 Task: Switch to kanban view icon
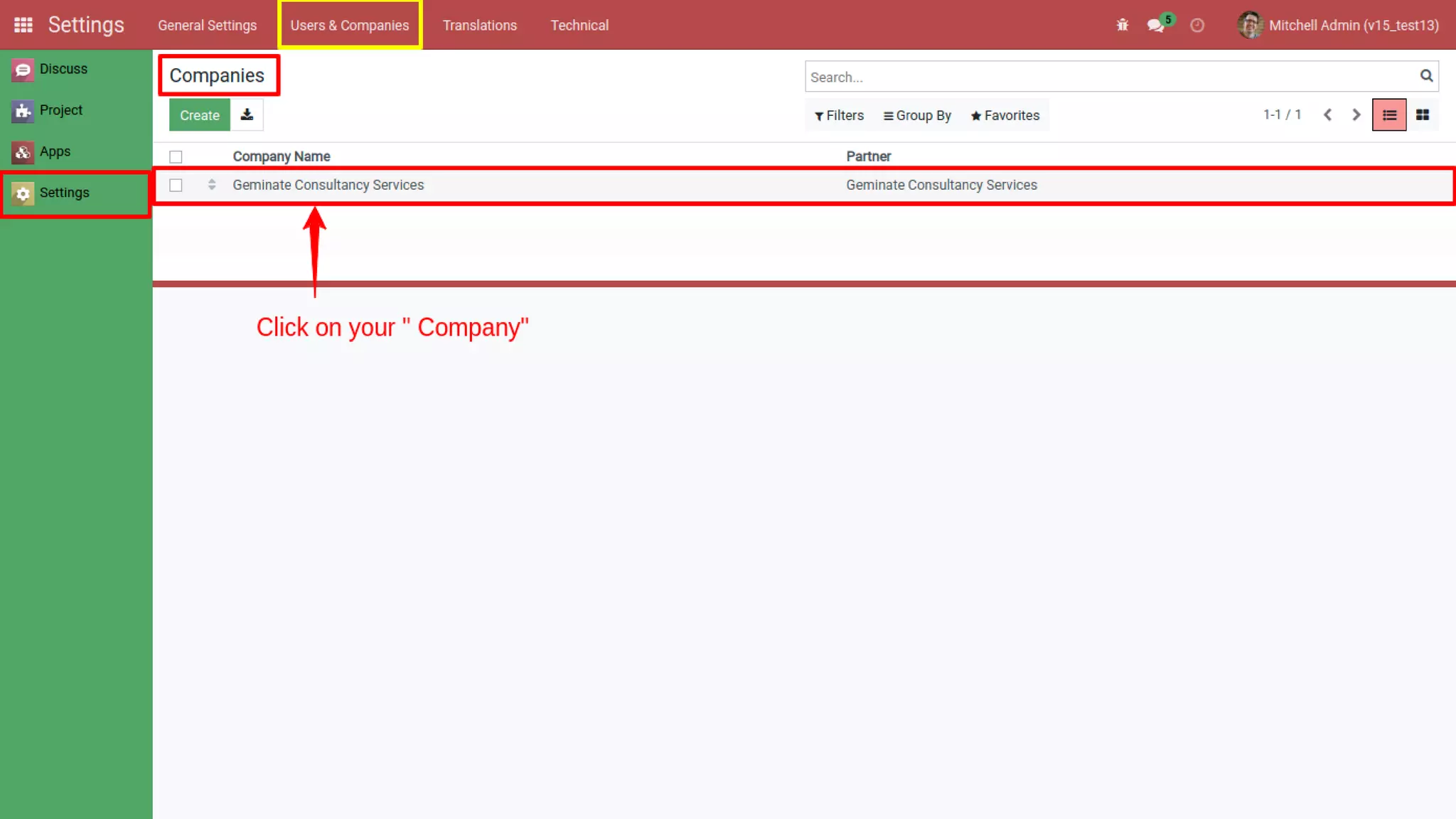pos(1423,115)
